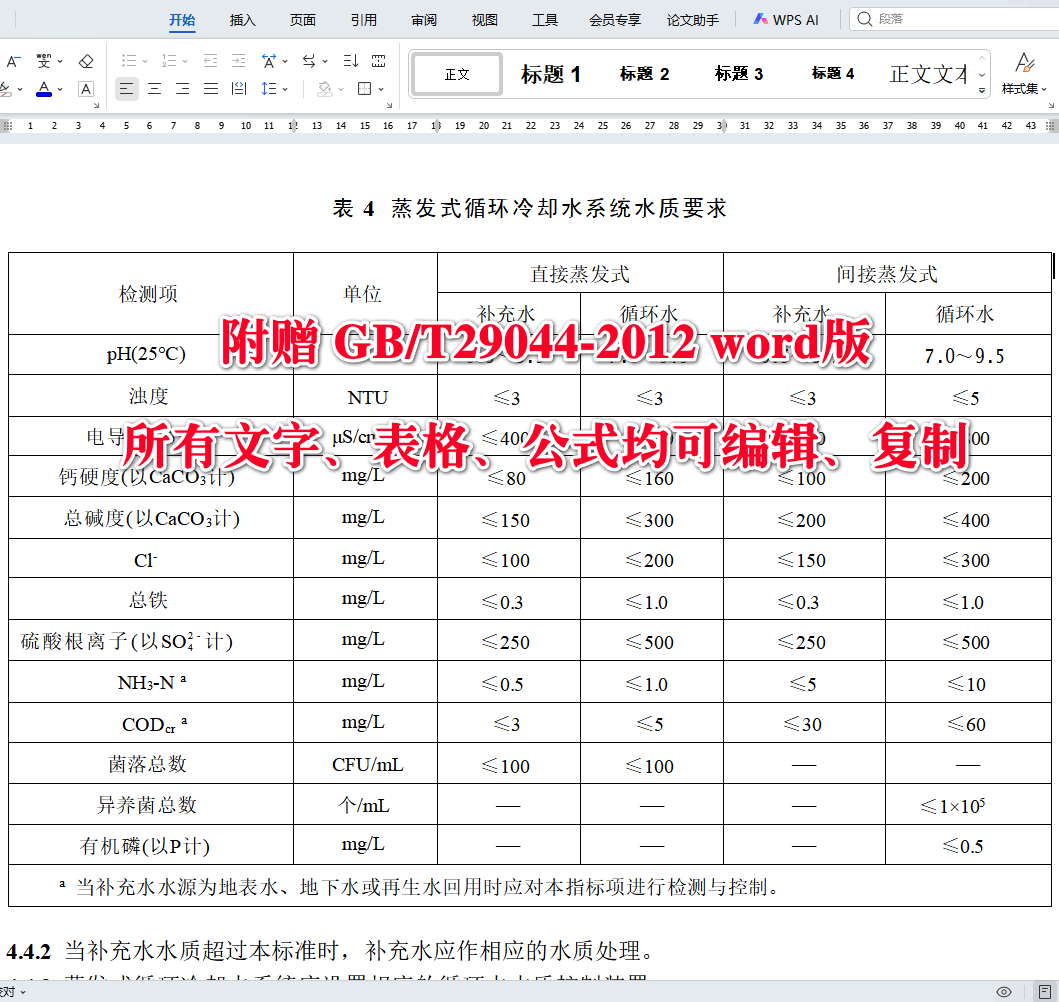This screenshot has width=1059, height=1002.
Task: Open the font dialog launcher arrow
Action: (x=97, y=106)
